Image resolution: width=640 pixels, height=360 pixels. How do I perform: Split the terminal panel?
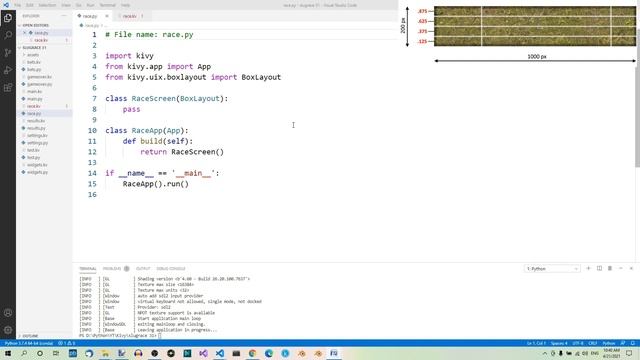pyautogui.click(x=599, y=268)
